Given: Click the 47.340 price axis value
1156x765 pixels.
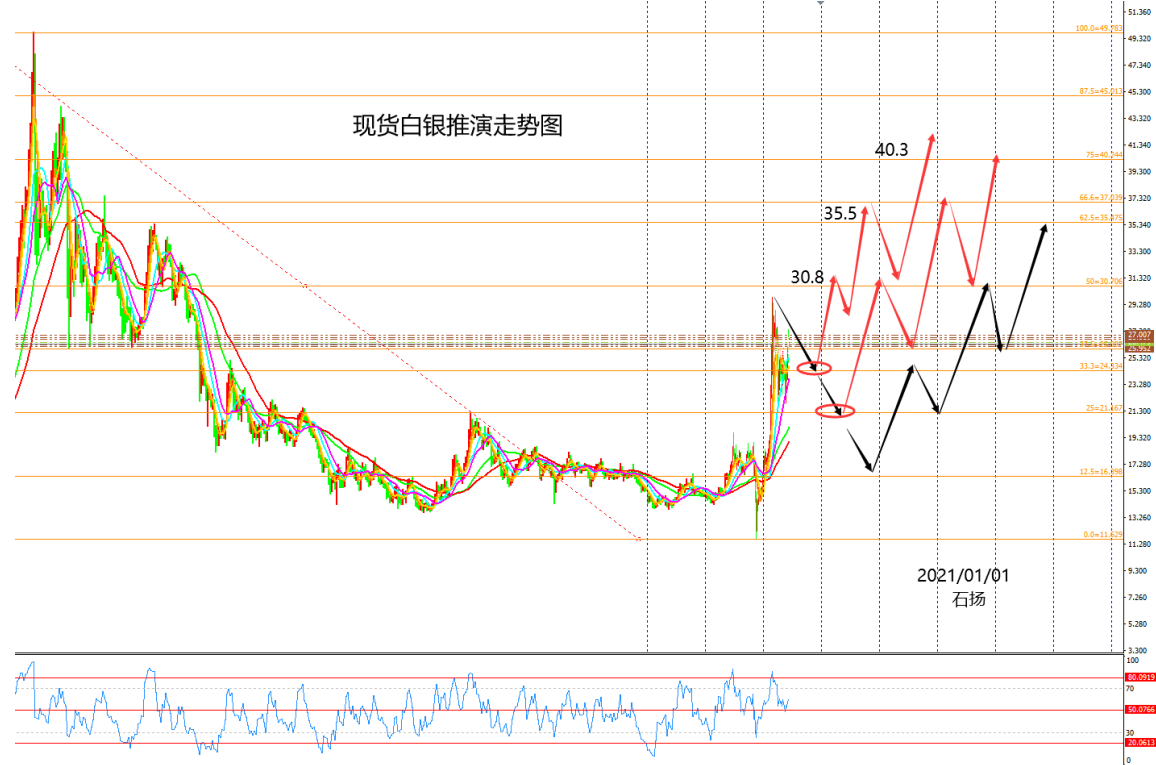Looking at the screenshot, I should 1140,66.
